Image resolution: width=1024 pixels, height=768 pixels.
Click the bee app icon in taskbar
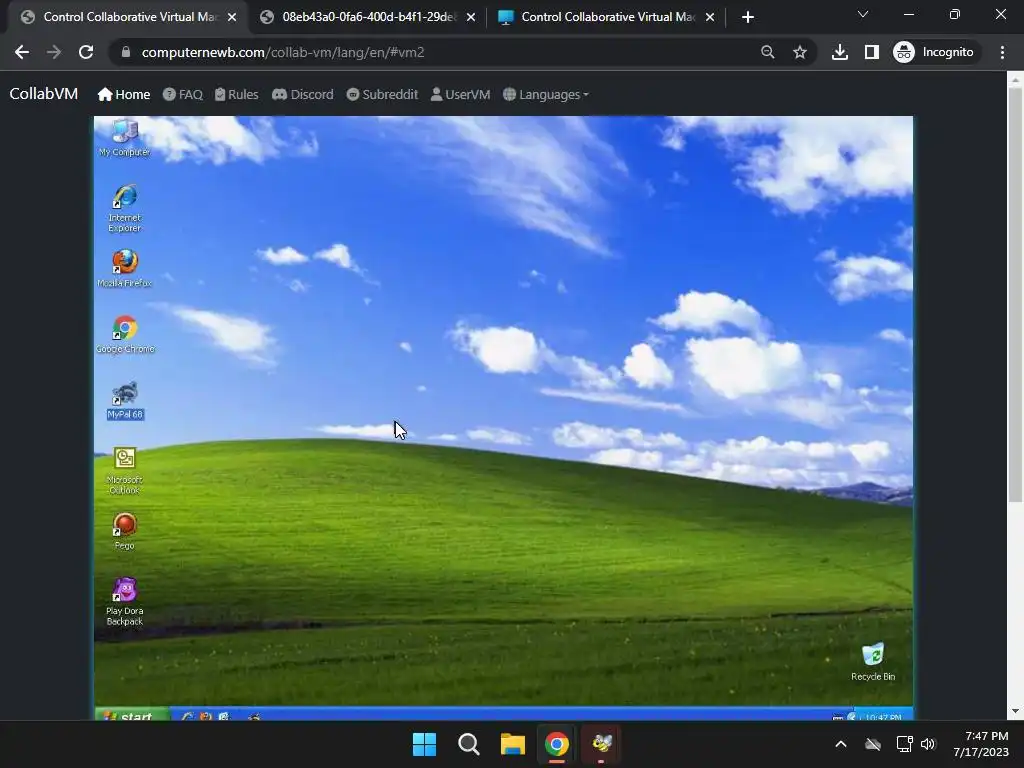click(601, 744)
